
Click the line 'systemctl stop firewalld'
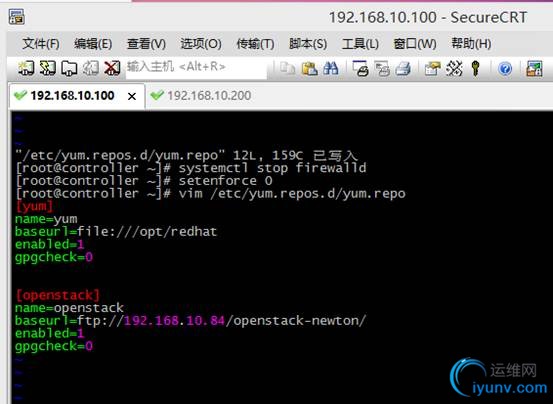(272, 168)
